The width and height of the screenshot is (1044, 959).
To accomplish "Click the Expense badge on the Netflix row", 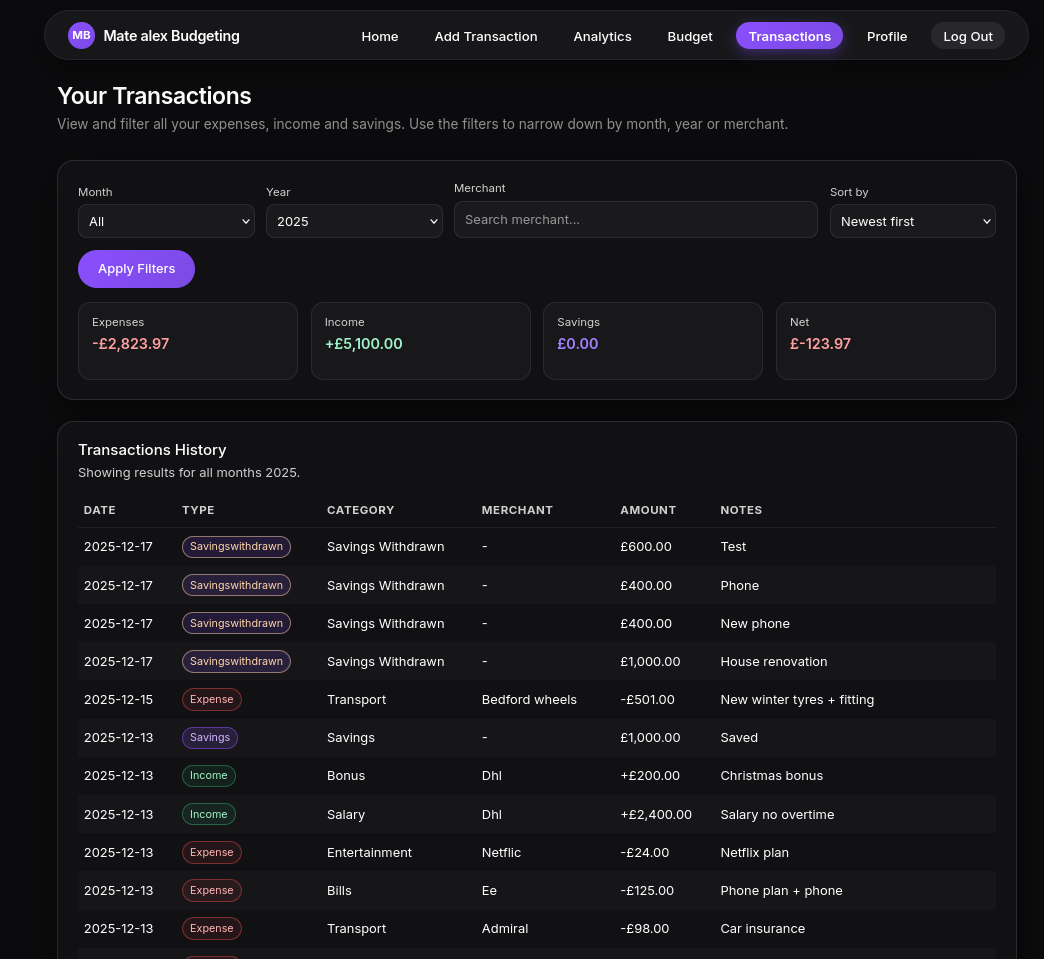I will (x=211, y=852).
